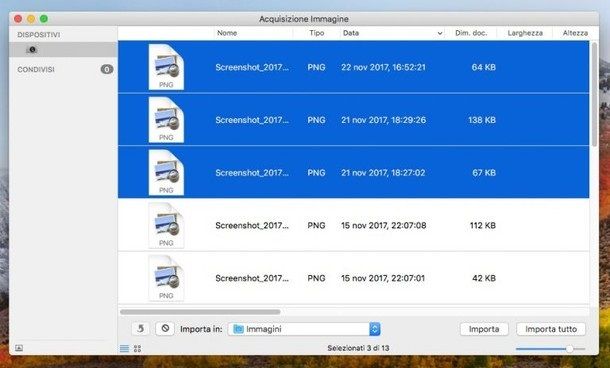Image resolution: width=610 pixels, height=368 pixels.
Task: Click the PNG thumbnail of the 64 KB screenshot
Action: 166,67
